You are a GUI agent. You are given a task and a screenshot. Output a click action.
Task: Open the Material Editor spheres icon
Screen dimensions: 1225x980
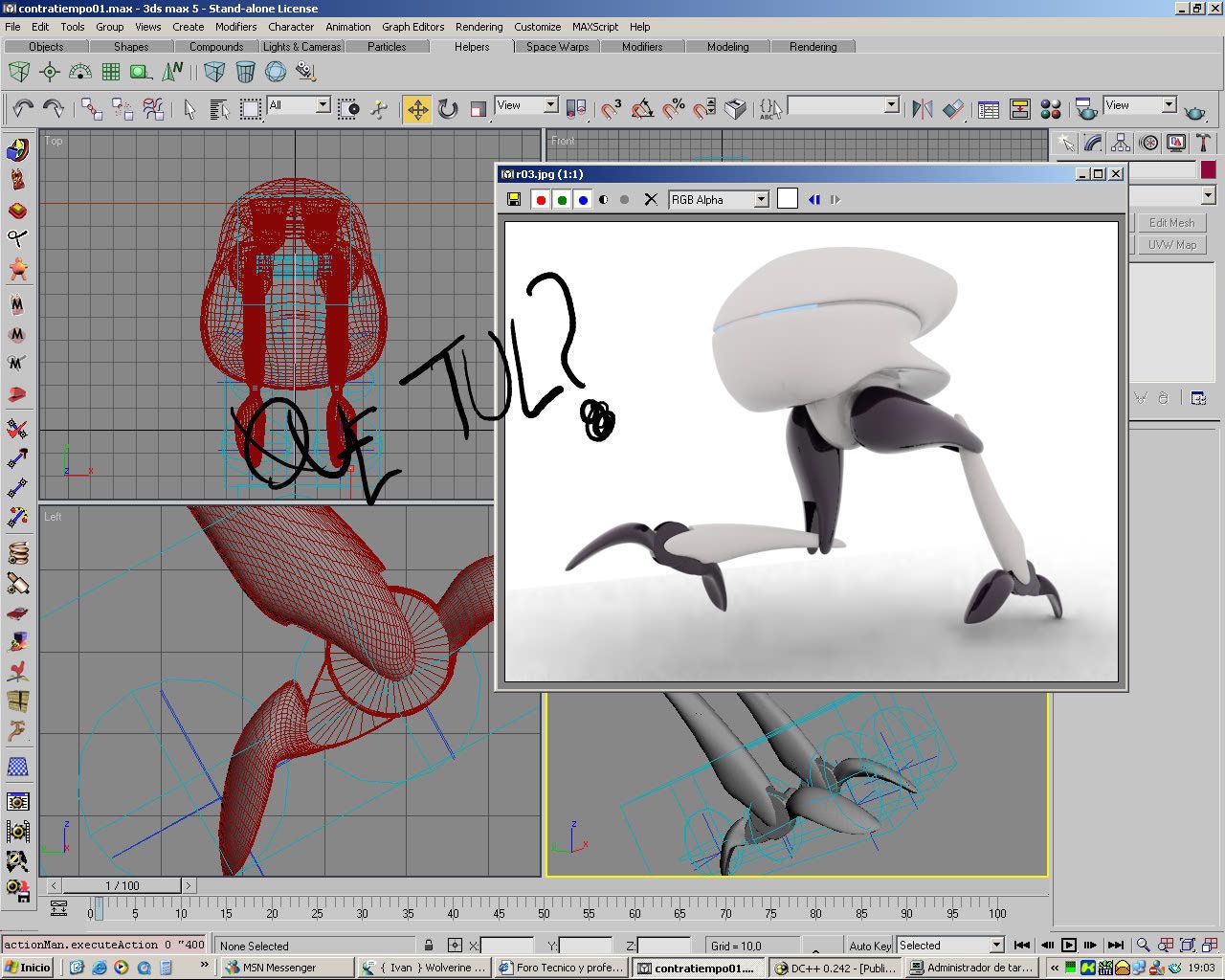(x=1050, y=109)
